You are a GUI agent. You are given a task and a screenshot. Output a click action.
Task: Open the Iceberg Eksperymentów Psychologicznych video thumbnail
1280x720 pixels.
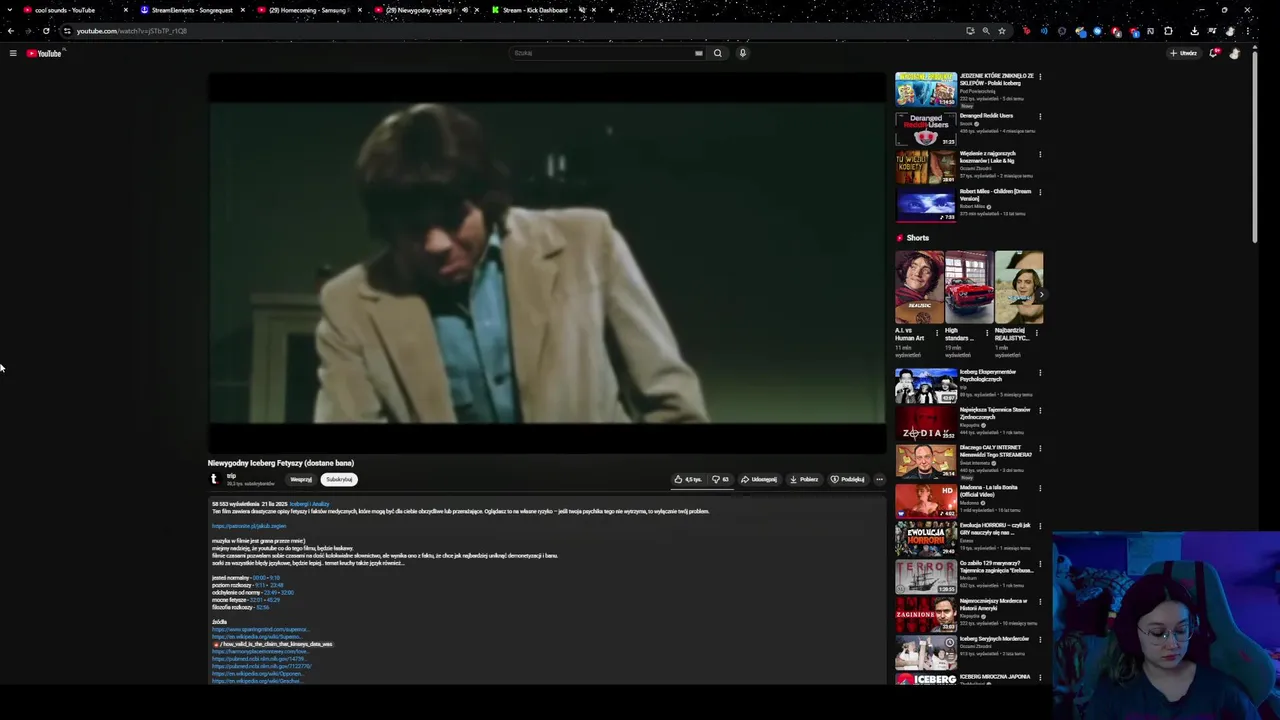(926, 385)
